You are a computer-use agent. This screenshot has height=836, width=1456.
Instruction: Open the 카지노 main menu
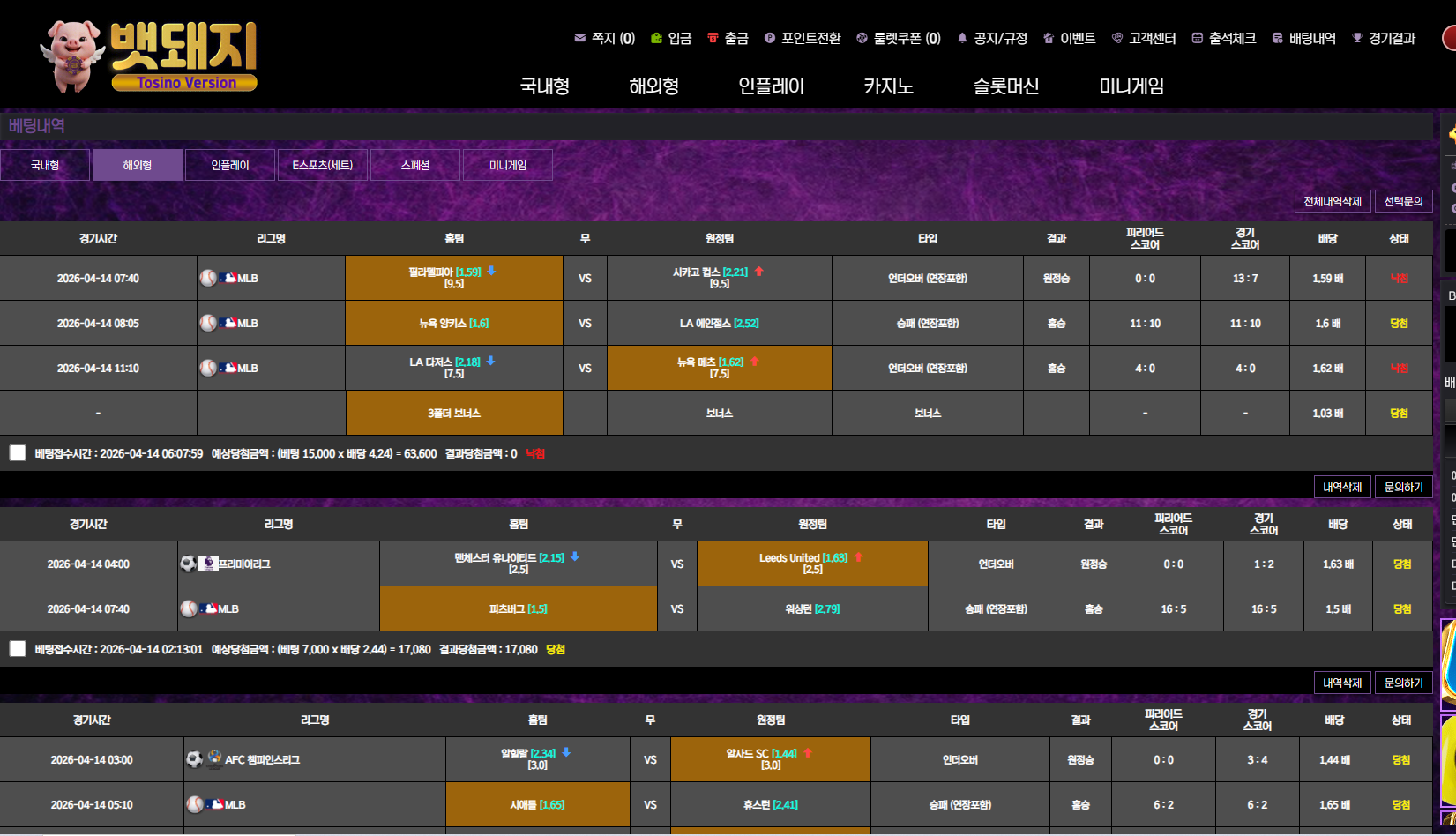coord(888,86)
